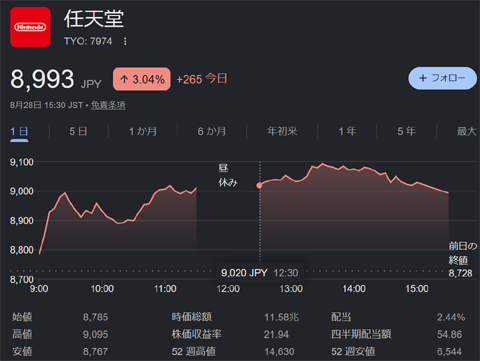Show the 5年 chart range
This screenshot has width=480, height=361.
click(x=406, y=131)
